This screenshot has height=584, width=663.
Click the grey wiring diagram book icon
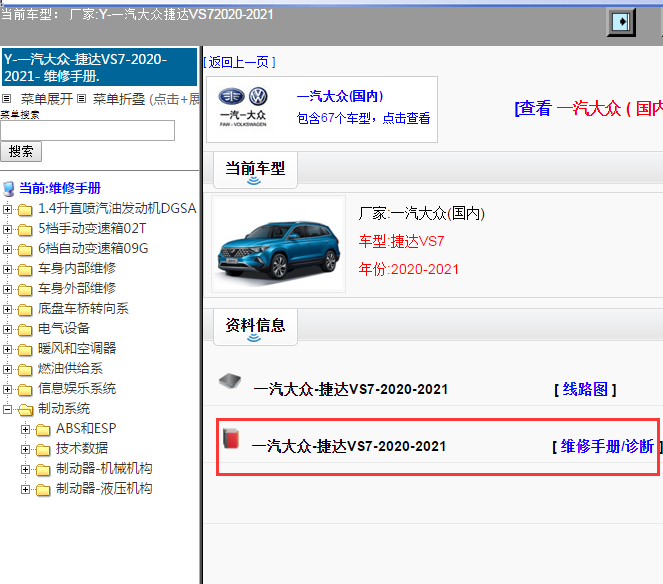point(230,381)
